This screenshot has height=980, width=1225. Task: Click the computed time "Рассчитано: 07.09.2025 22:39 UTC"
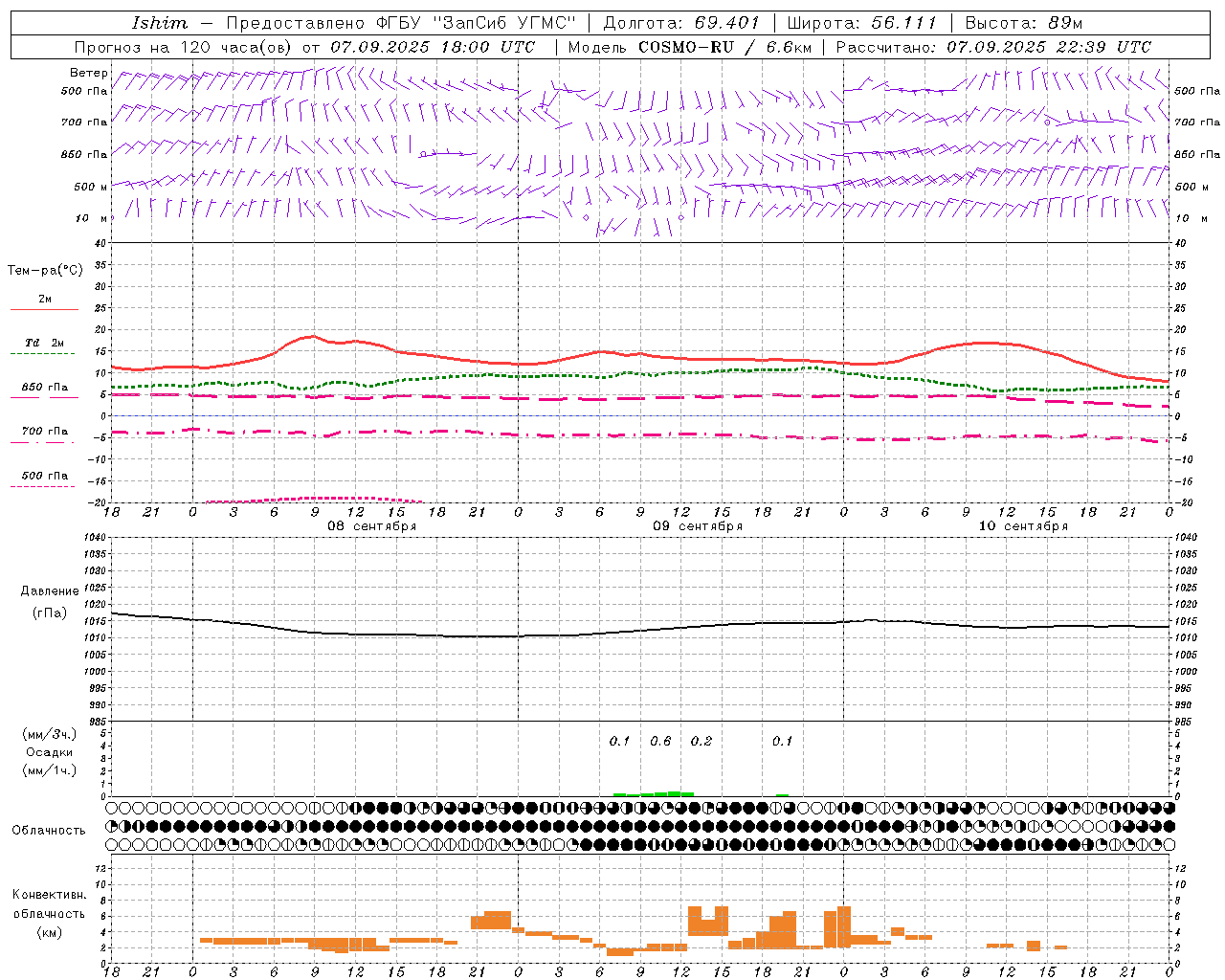point(994,47)
